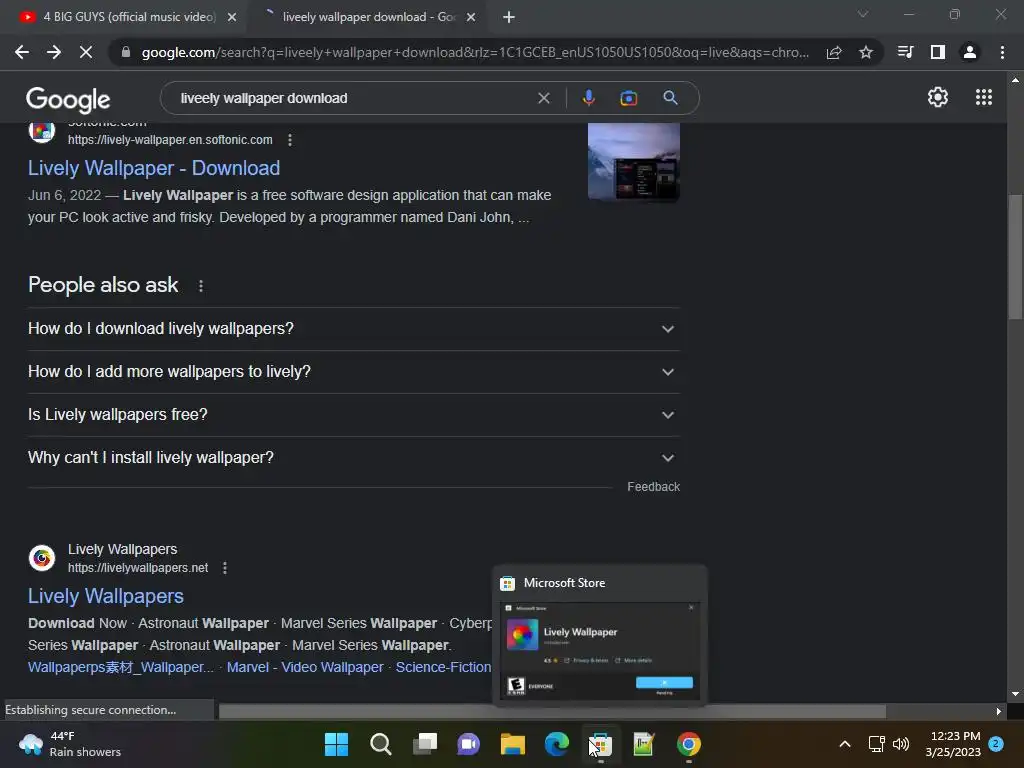Viewport: 1024px width, 768px height.
Task: Open People also ask options menu
Action: [x=201, y=285]
